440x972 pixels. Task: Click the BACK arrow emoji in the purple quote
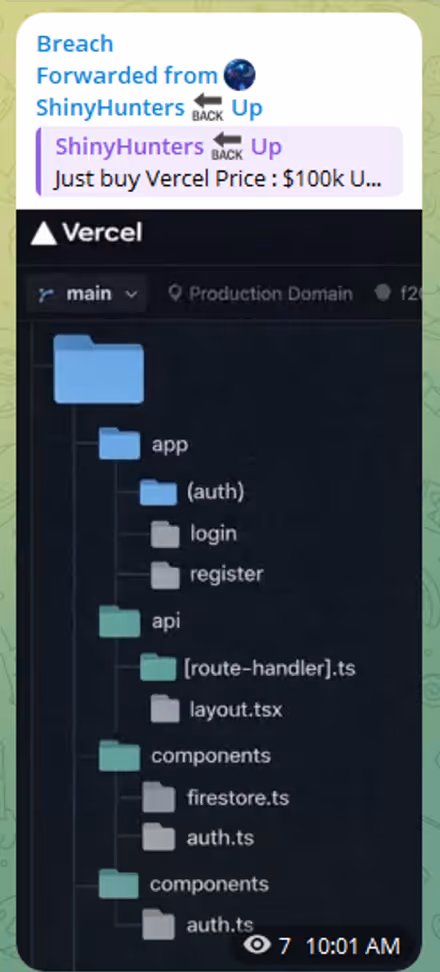pos(227,147)
